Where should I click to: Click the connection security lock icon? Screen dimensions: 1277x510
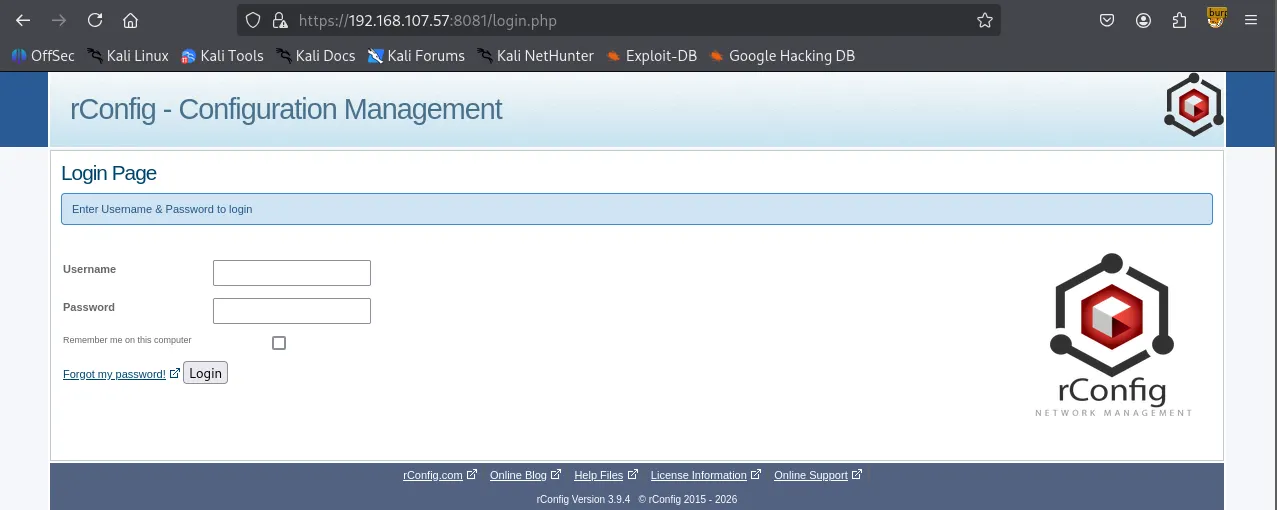tap(280, 20)
